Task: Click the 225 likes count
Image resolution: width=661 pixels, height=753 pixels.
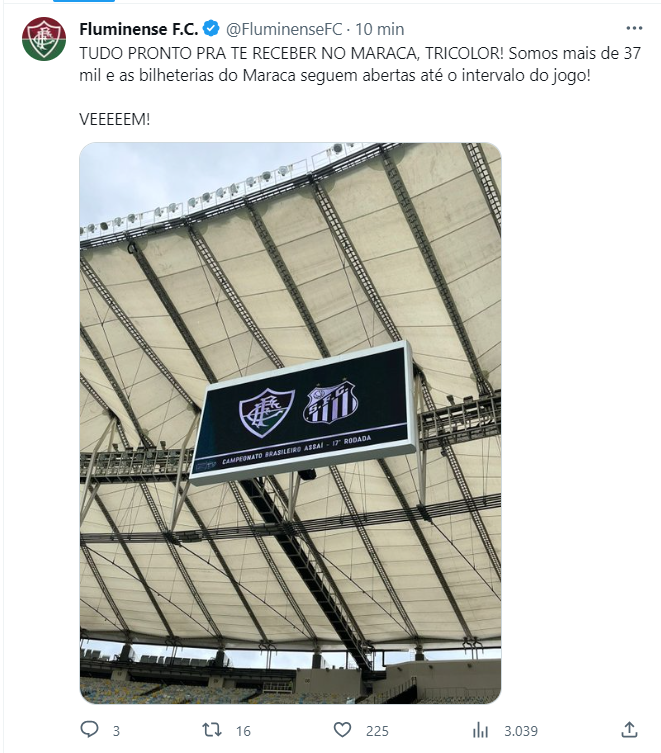Action: (377, 731)
